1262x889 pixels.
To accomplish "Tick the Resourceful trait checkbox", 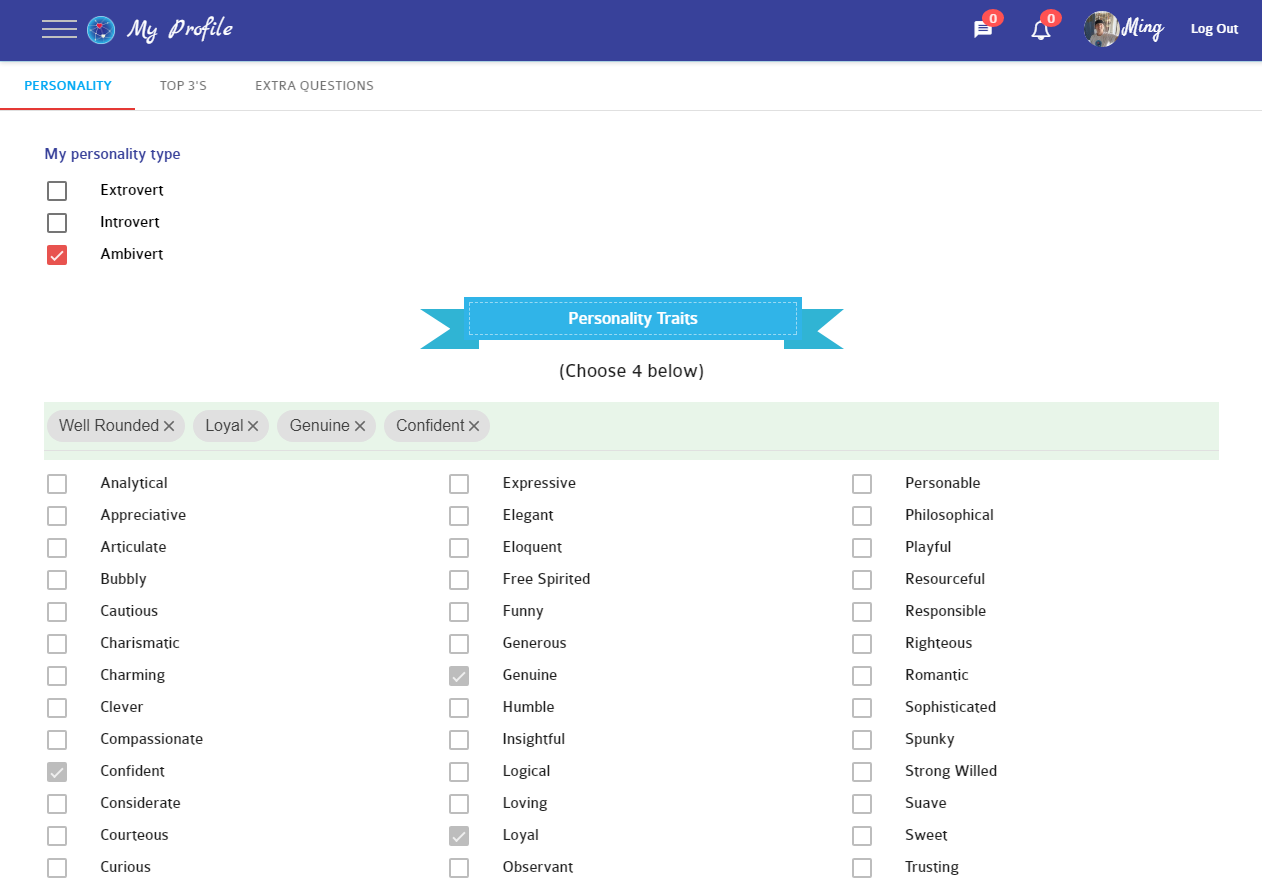I will click(862, 580).
